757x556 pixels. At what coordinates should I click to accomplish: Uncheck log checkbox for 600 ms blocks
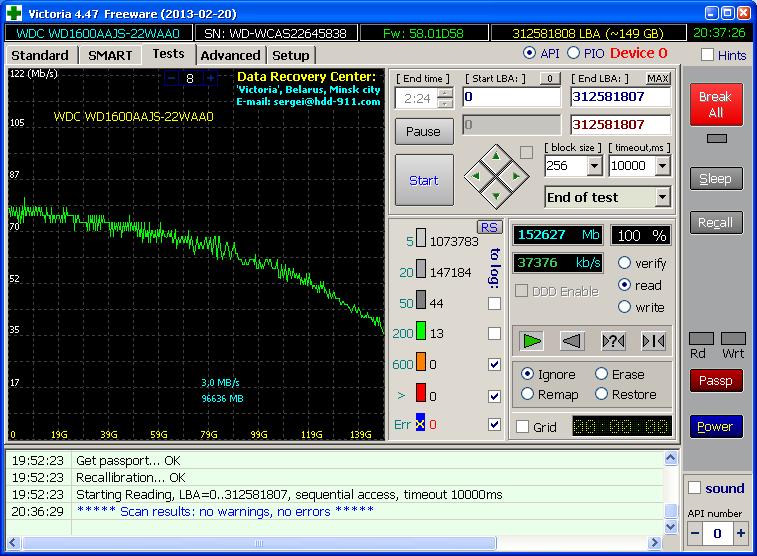point(494,364)
